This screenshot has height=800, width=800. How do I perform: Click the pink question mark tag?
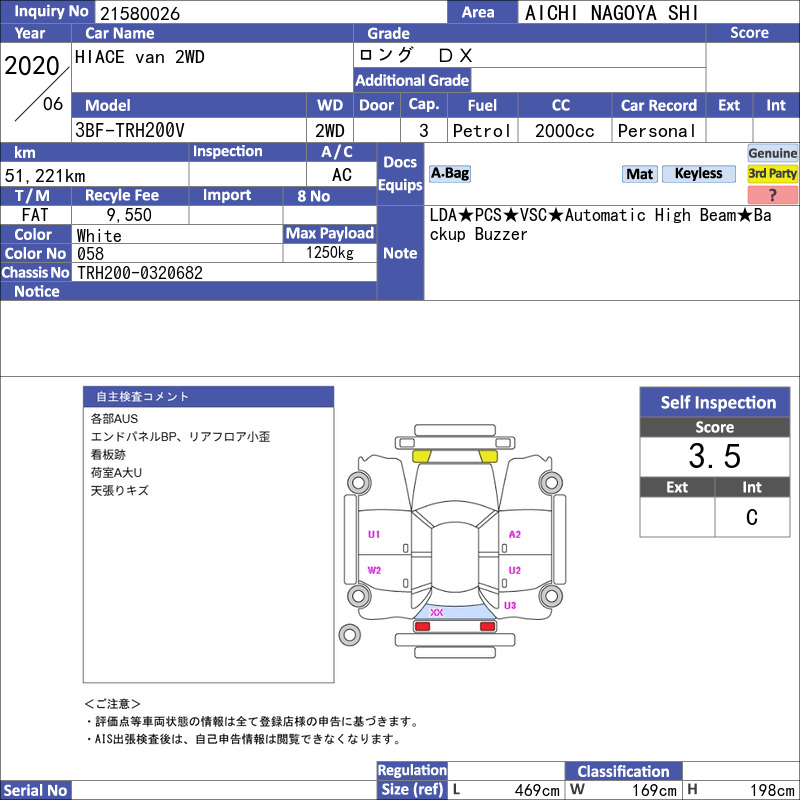pos(772,194)
